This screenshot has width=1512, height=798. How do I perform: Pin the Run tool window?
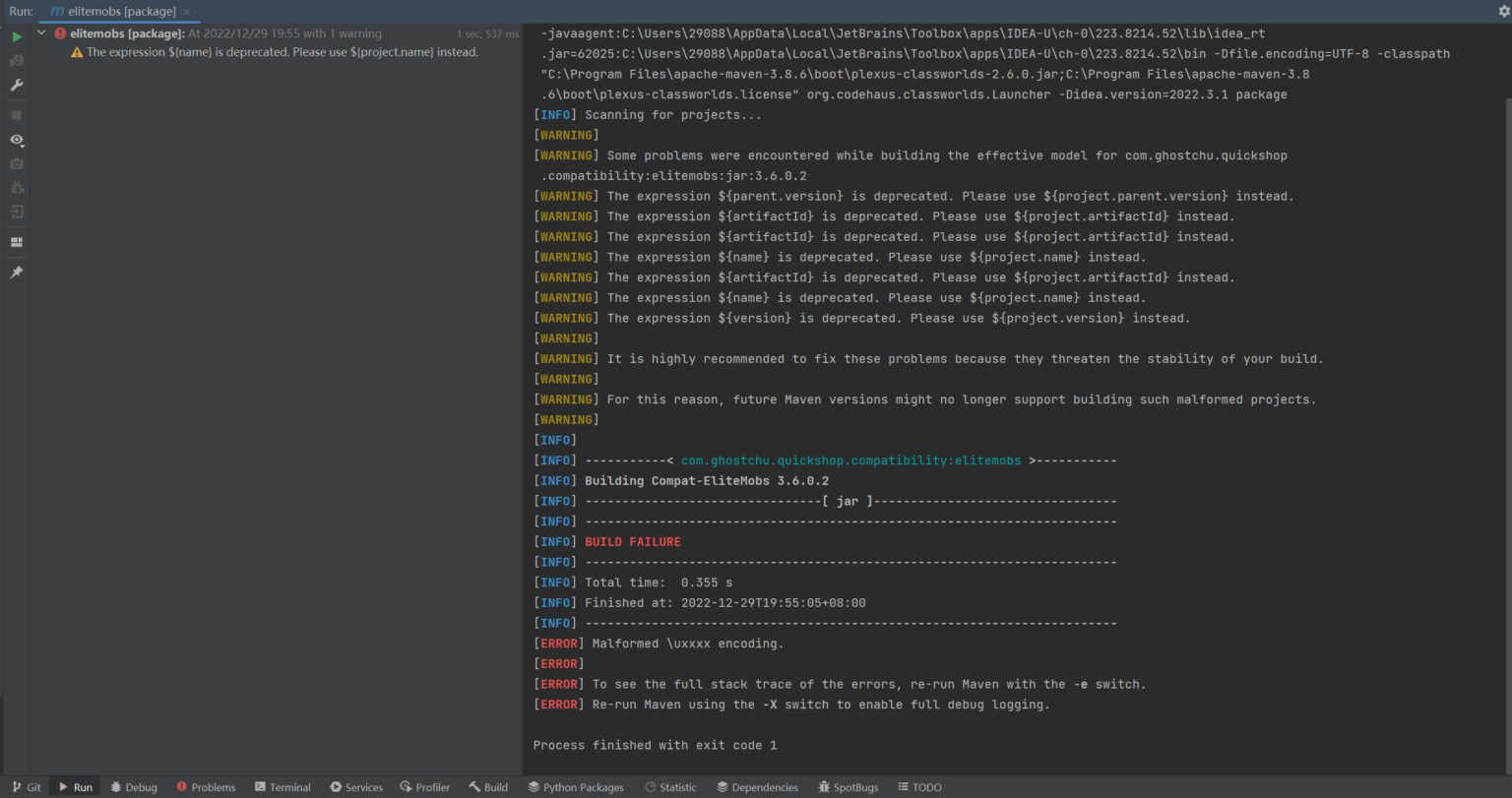pos(16,272)
